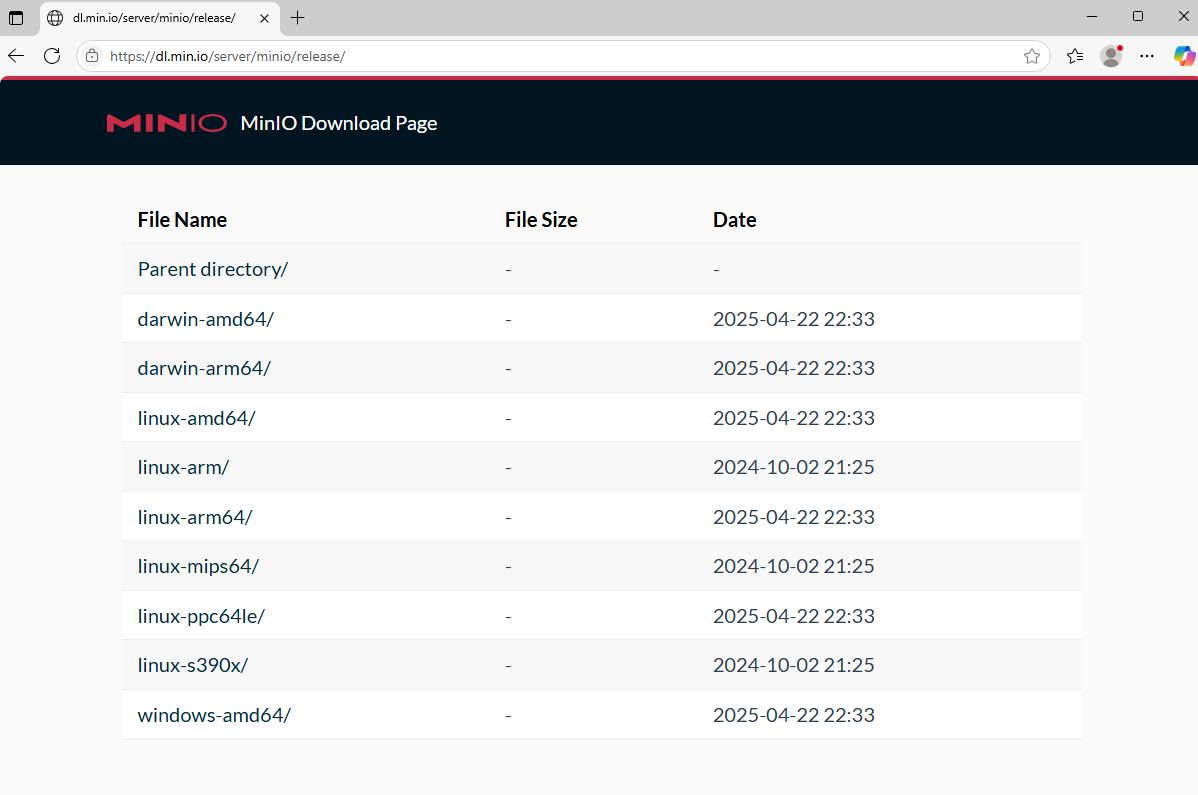Open linux-ppc64le/ folder link

pyautogui.click(x=201, y=616)
